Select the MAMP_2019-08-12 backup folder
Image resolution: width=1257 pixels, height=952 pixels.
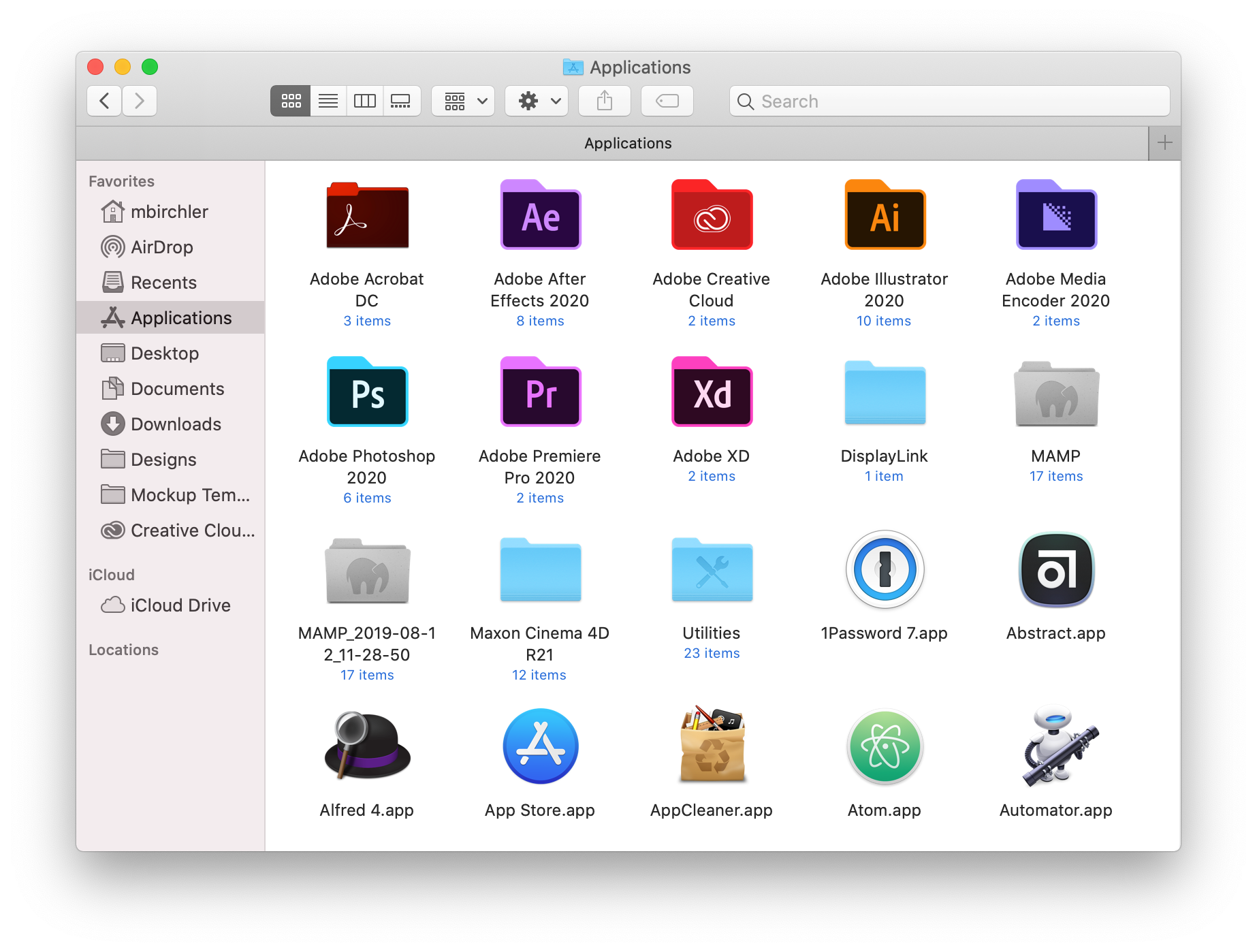tap(368, 571)
